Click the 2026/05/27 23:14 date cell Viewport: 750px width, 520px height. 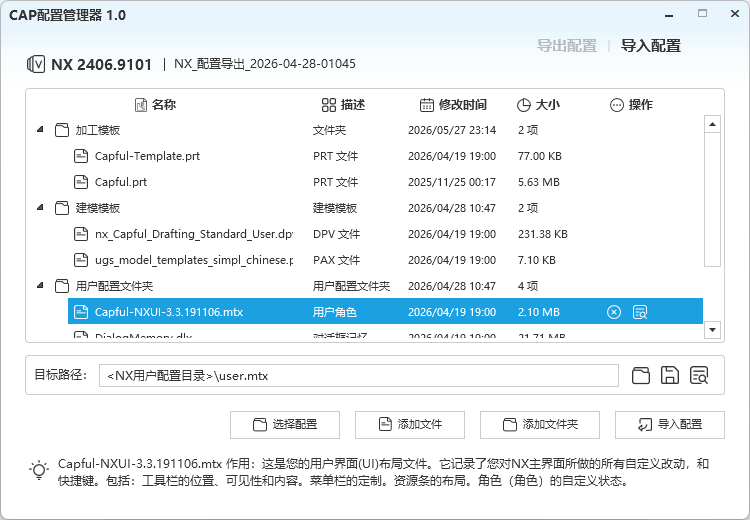[452, 130]
